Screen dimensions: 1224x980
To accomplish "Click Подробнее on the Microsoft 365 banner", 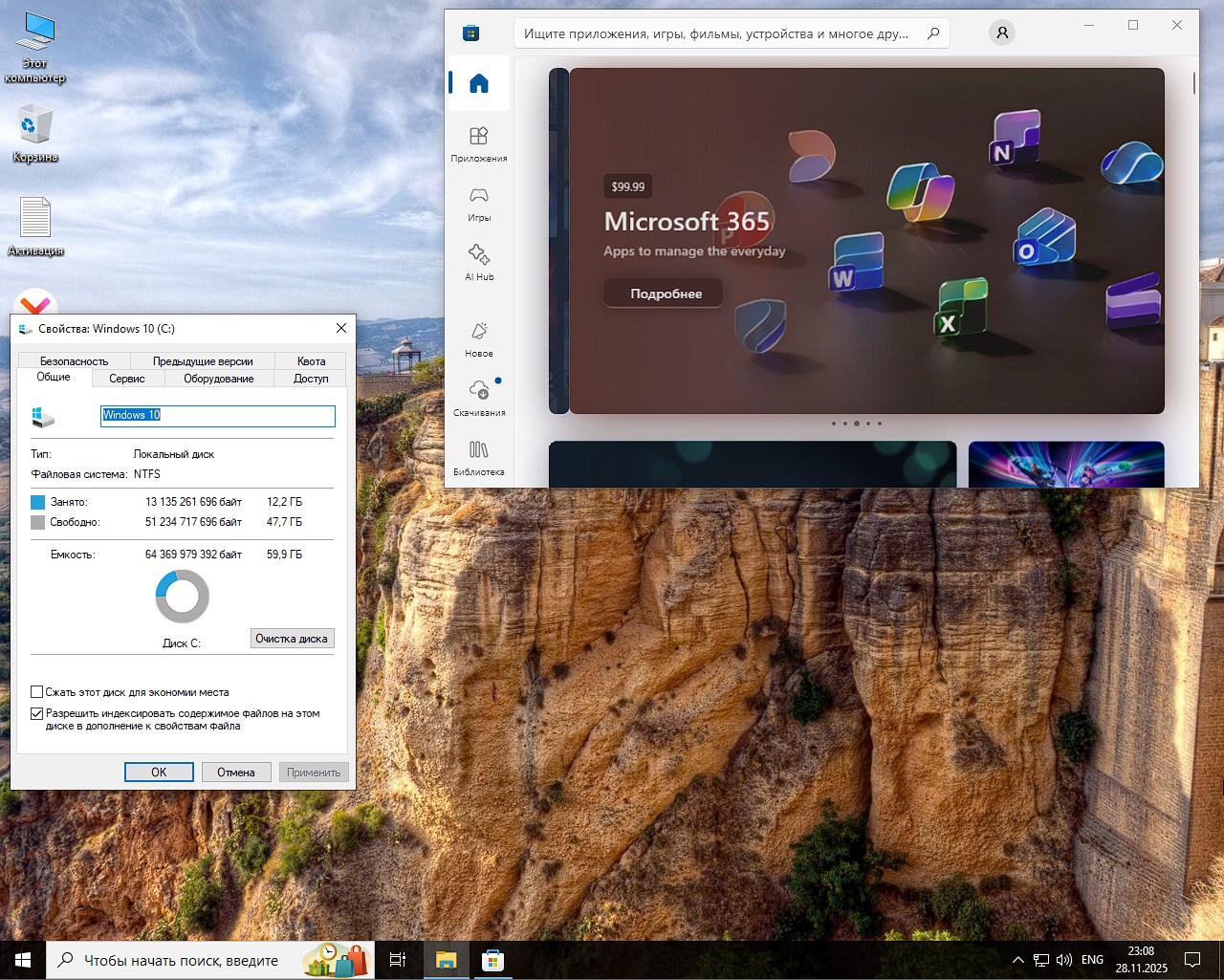I will tap(663, 293).
